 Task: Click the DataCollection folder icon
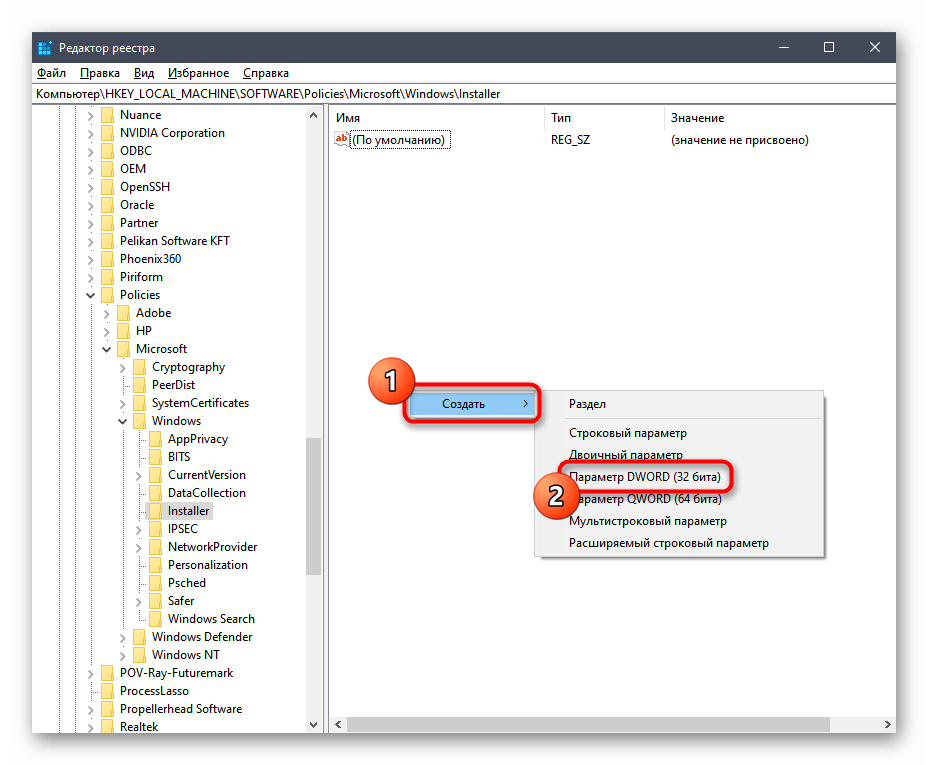point(156,493)
